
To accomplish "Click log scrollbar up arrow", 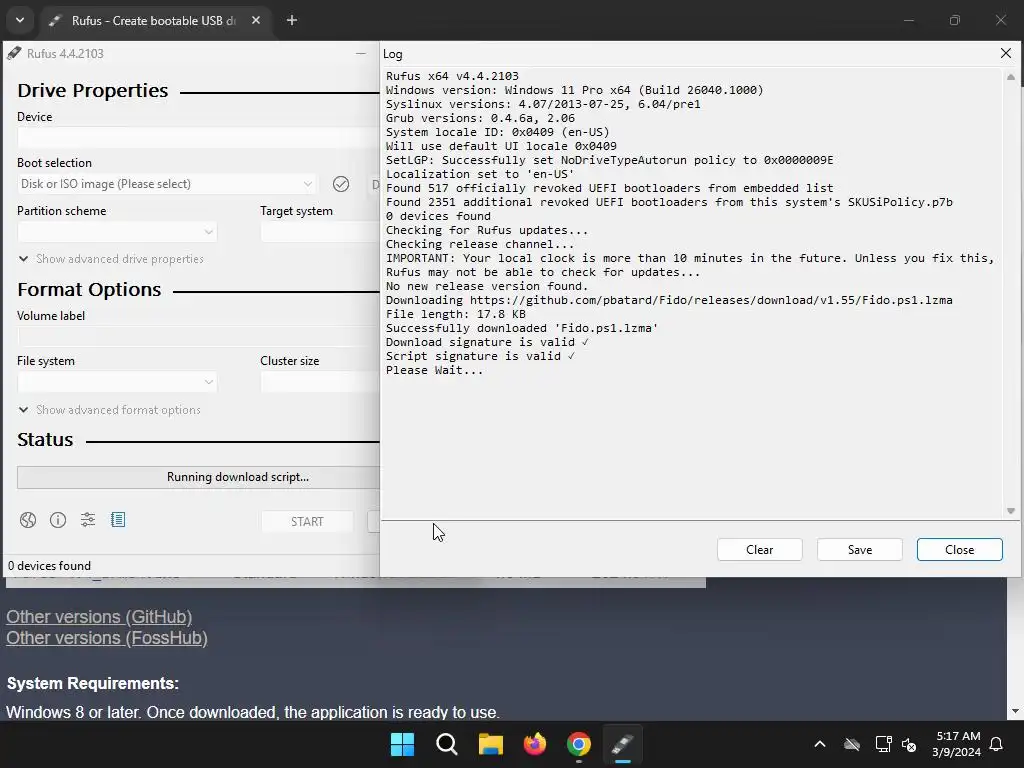I will point(1010,77).
